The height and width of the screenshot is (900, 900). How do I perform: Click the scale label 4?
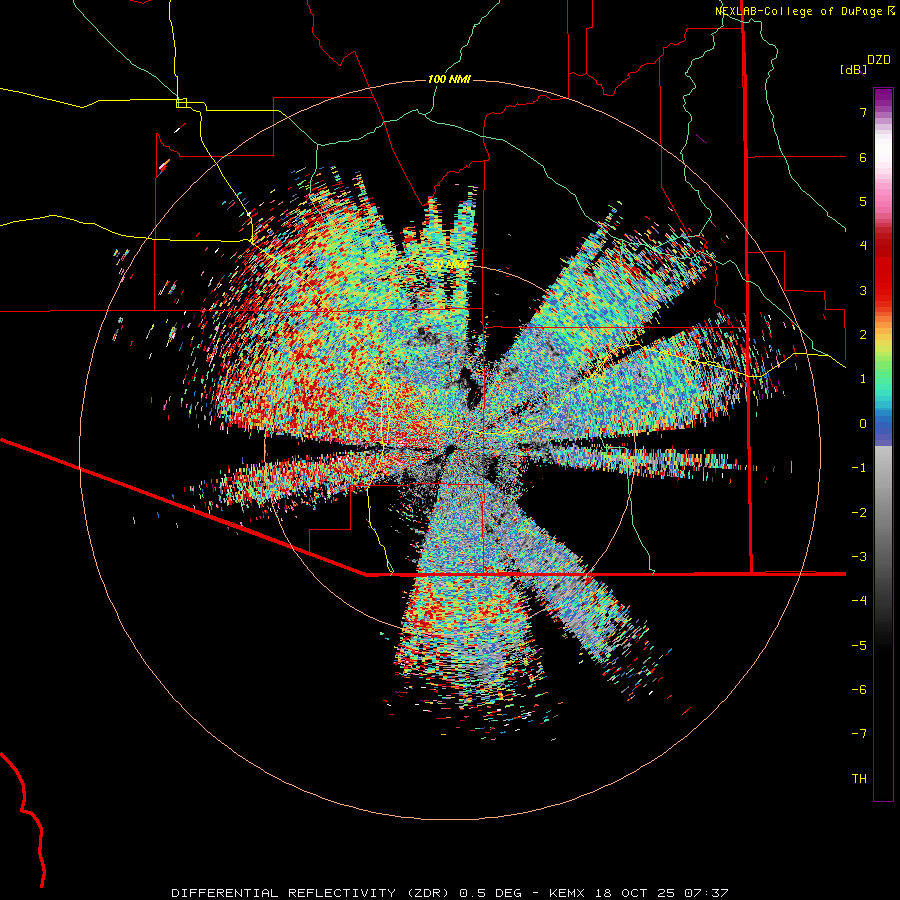863,246
